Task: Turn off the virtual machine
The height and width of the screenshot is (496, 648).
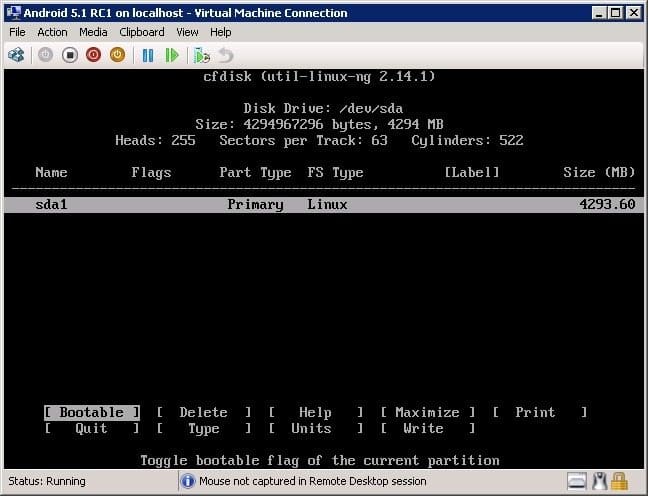Action: pyautogui.click(x=70, y=55)
